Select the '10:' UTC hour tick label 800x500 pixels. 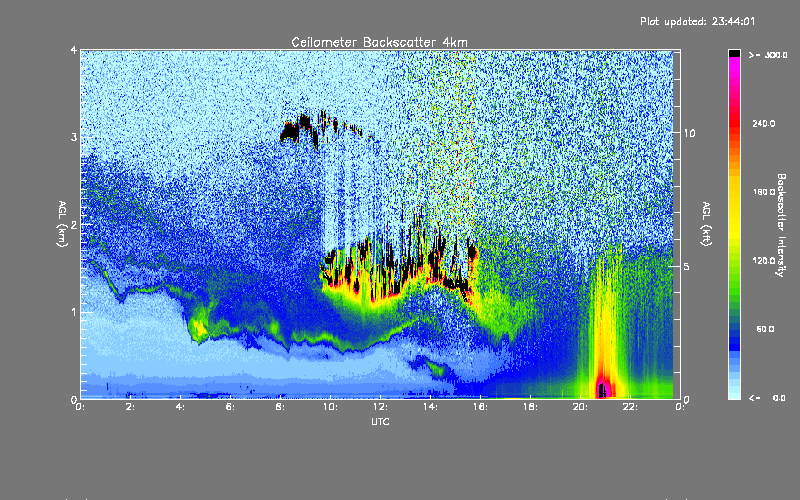[x=330, y=407]
